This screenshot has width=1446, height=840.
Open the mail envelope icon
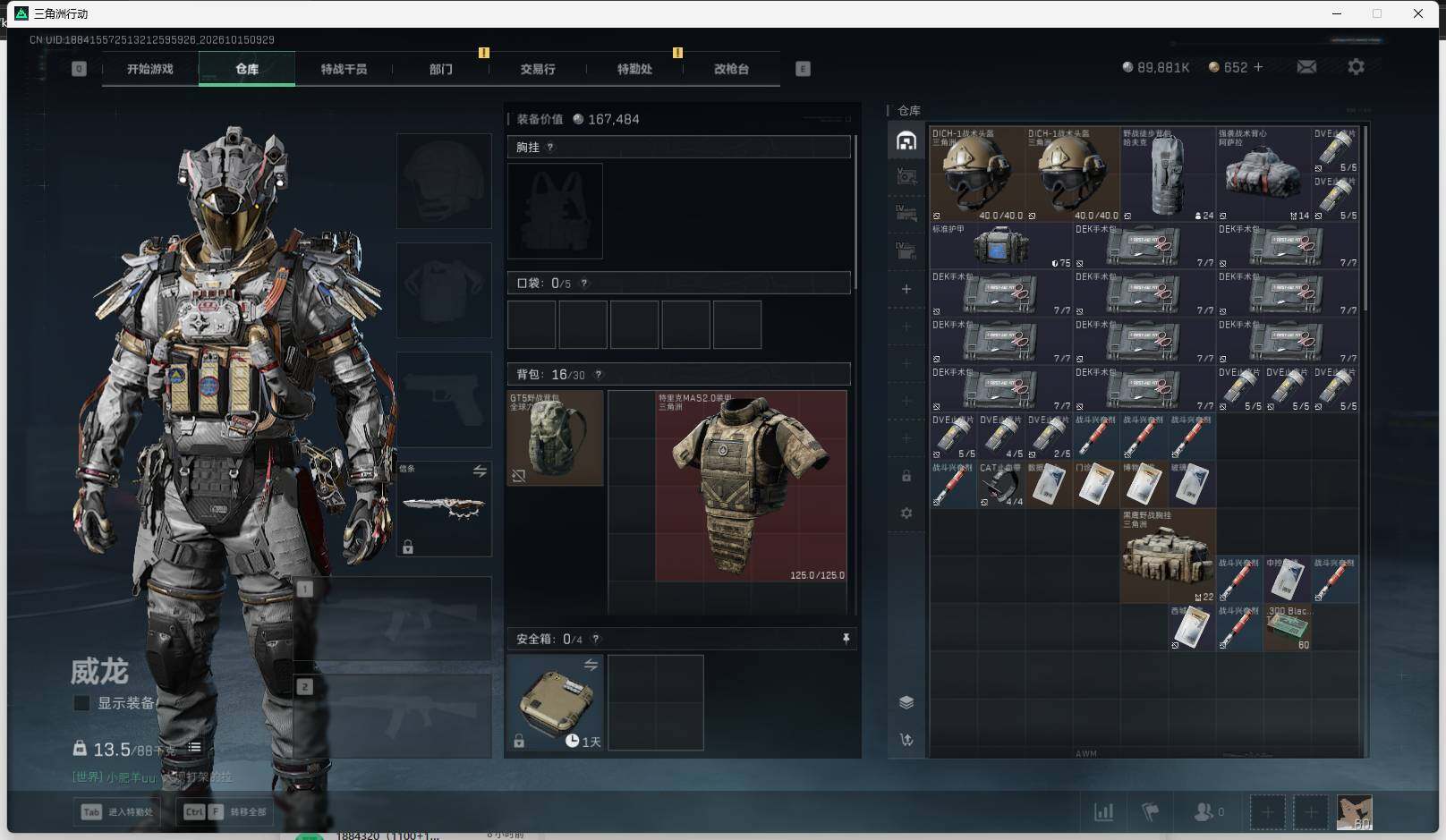pos(1306,67)
